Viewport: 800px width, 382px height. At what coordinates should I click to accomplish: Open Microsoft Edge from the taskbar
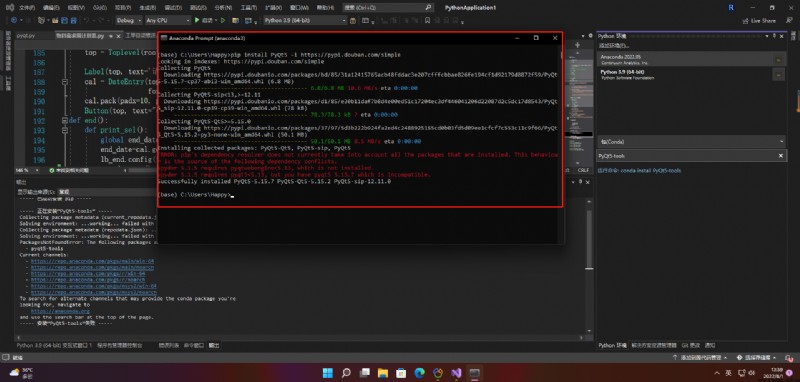[x=419, y=373]
